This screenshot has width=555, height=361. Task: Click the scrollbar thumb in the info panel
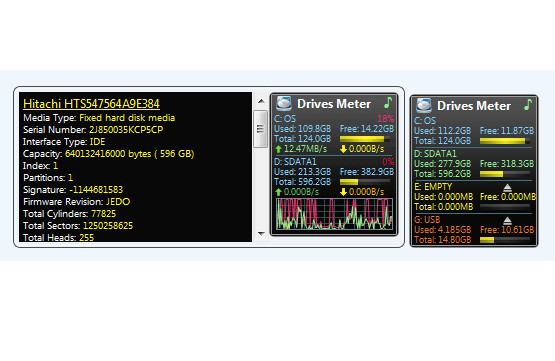pyautogui.click(x=261, y=129)
